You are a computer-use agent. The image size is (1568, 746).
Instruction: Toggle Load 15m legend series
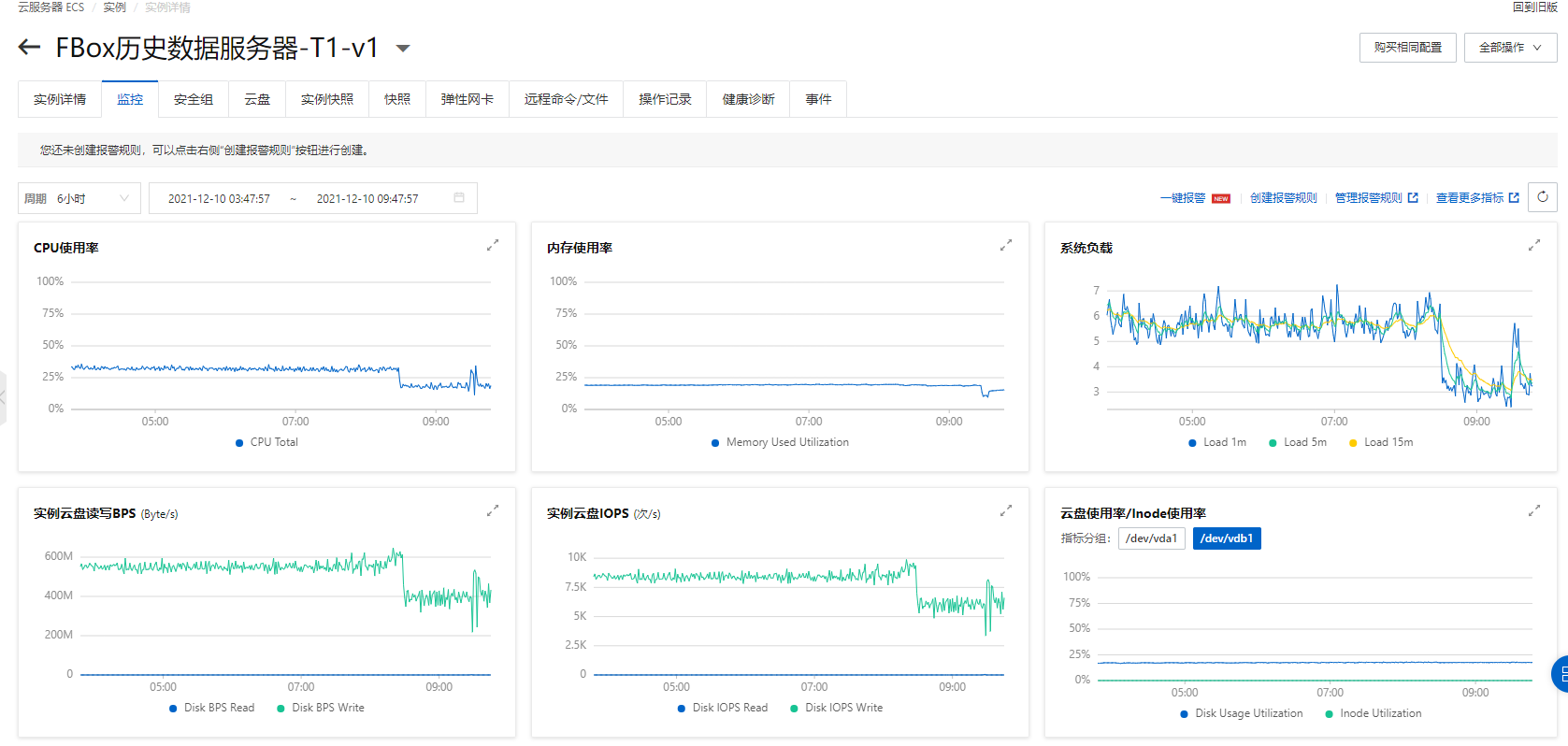pyautogui.click(x=1381, y=442)
